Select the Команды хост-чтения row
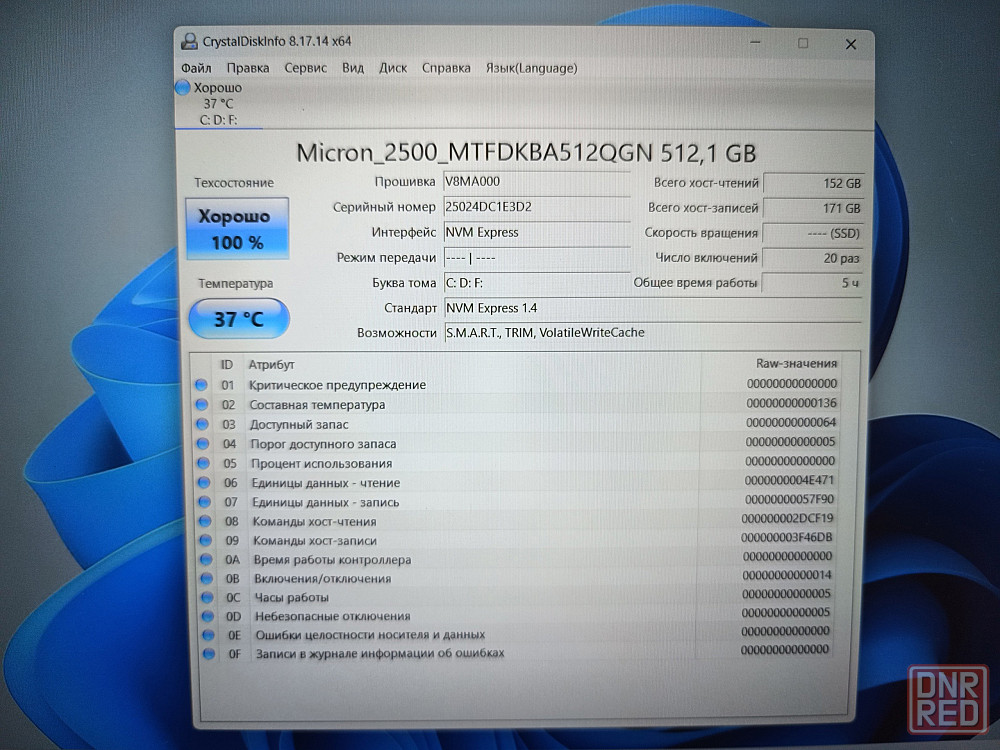The height and width of the screenshot is (750, 1000). click(517, 521)
